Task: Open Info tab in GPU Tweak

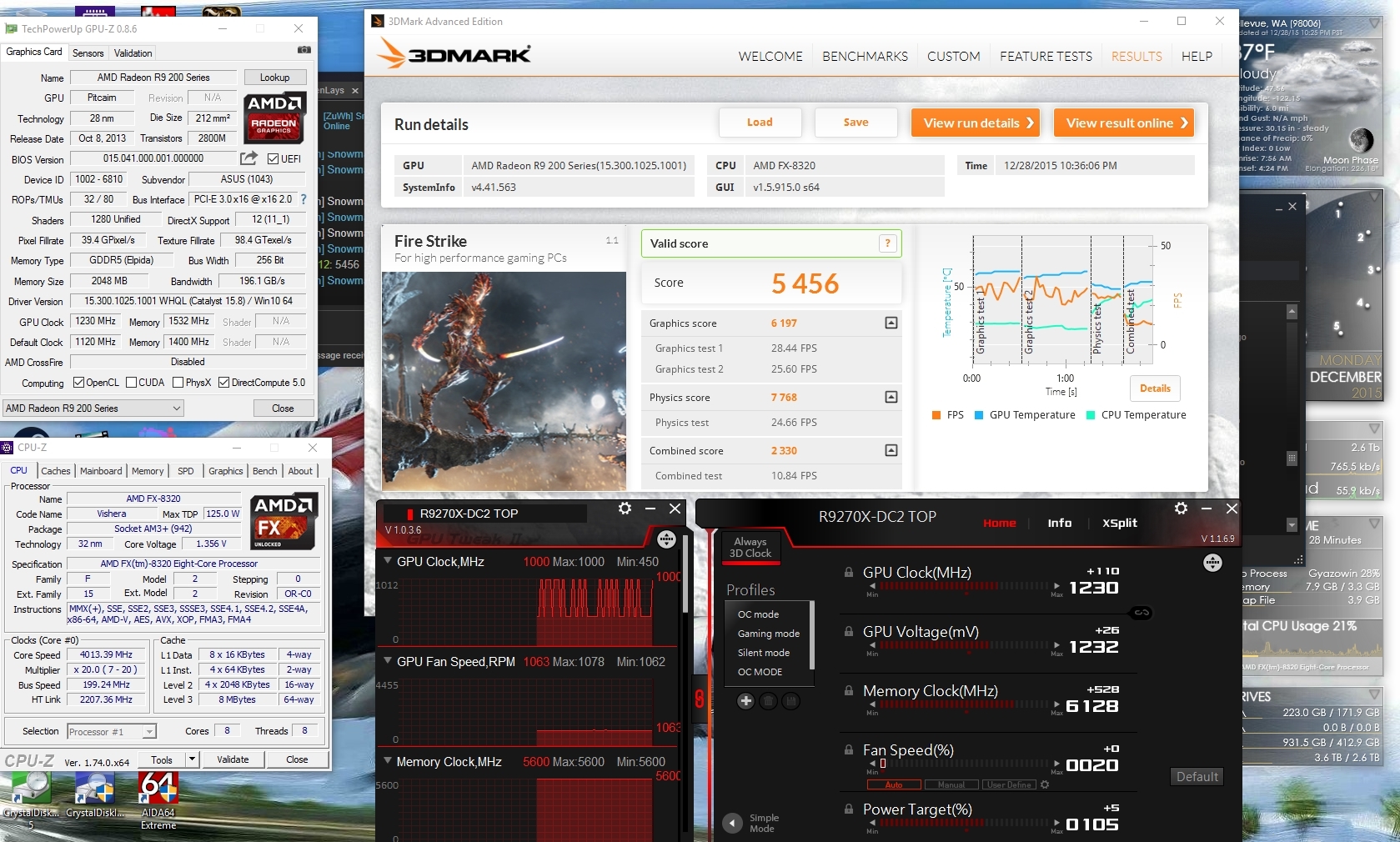Action: pos(1059,523)
